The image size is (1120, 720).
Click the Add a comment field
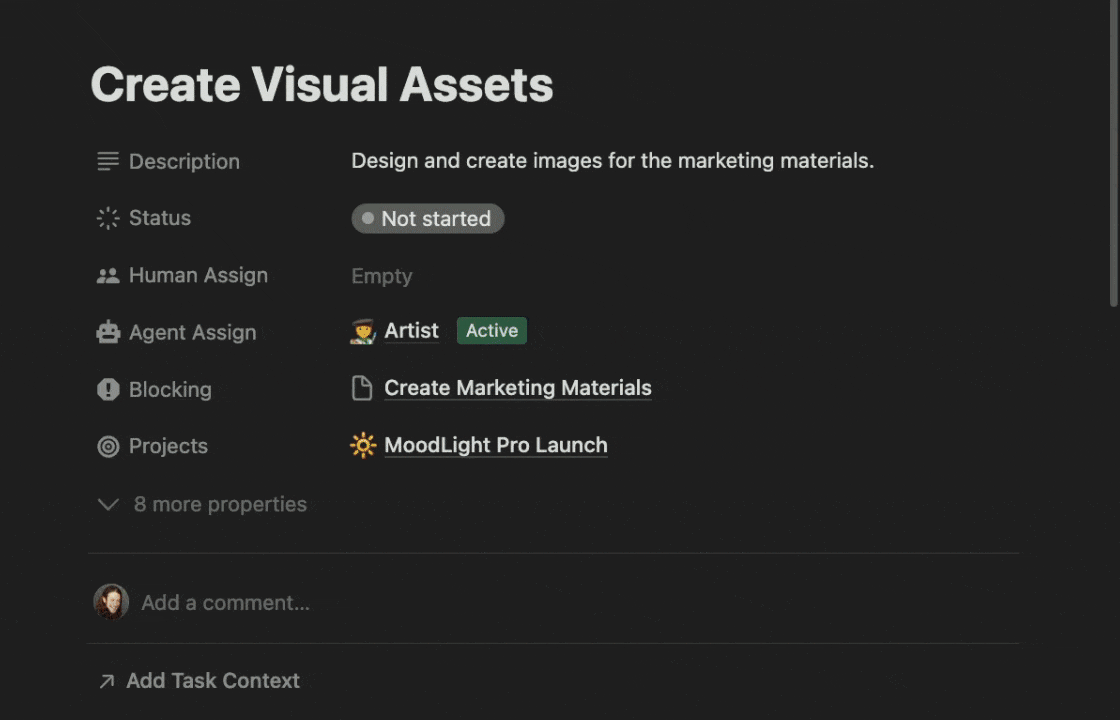point(225,602)
